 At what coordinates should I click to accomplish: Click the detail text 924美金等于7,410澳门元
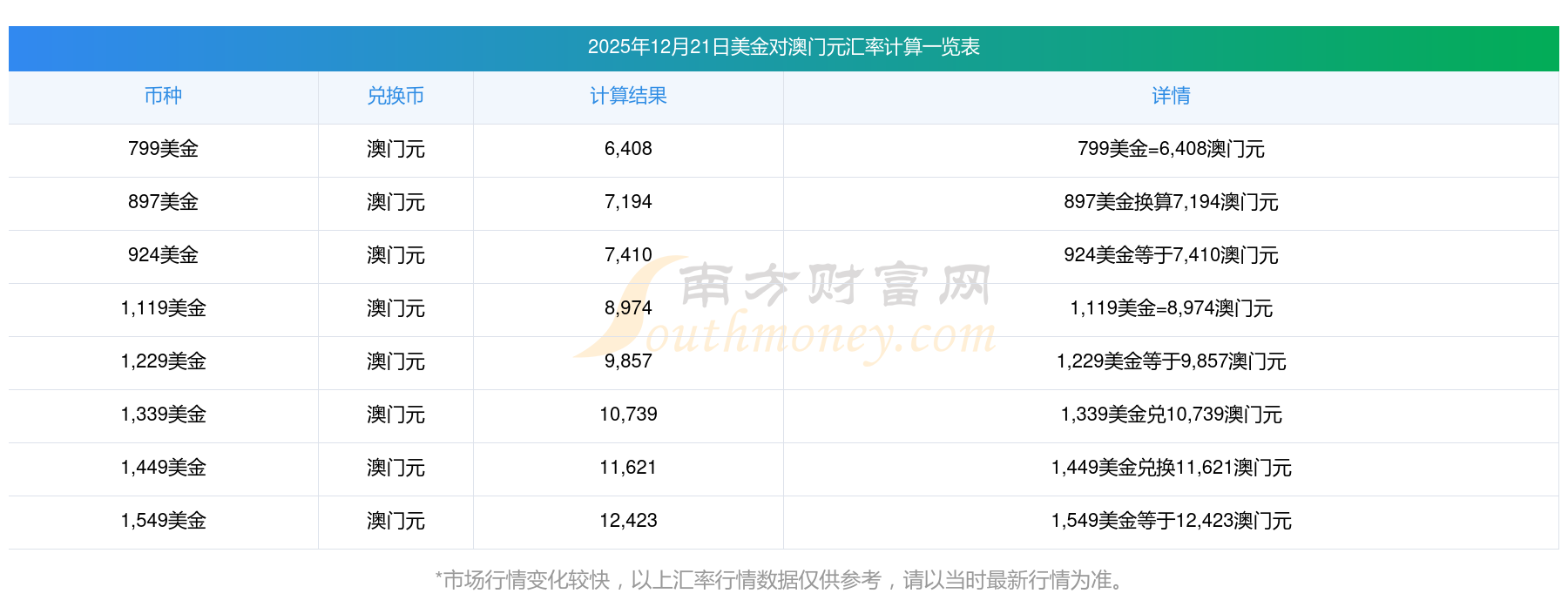pyautogui.click(x=1171, y=255)
